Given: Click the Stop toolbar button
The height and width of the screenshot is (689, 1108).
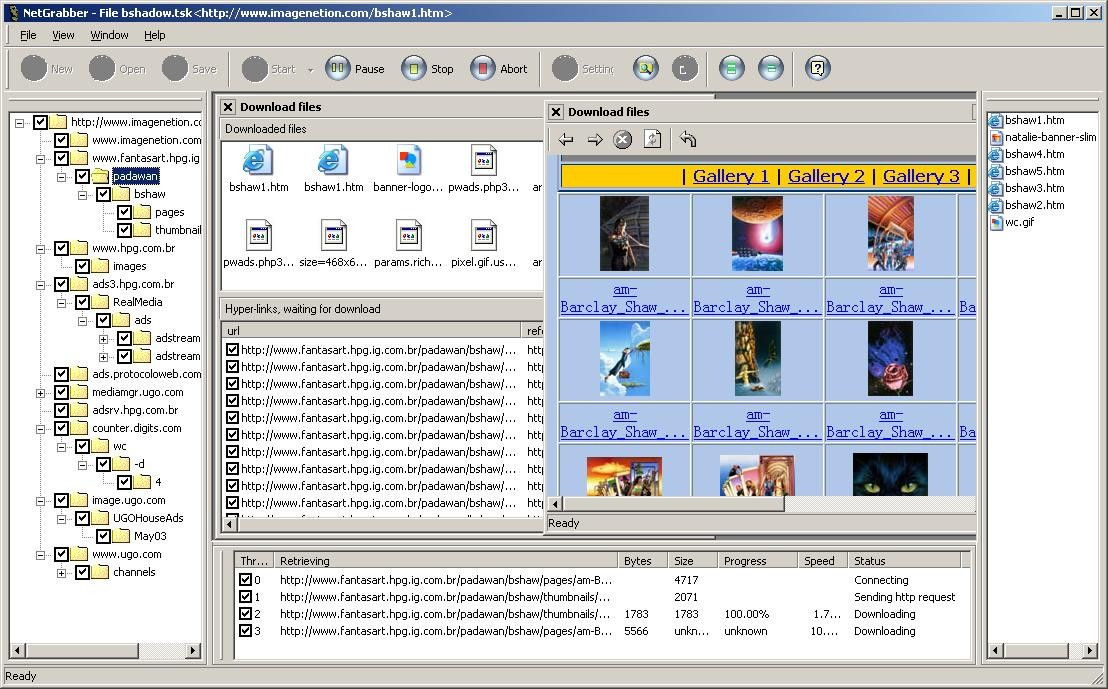Looking at the screenshot, I should [x=428, y=69].
